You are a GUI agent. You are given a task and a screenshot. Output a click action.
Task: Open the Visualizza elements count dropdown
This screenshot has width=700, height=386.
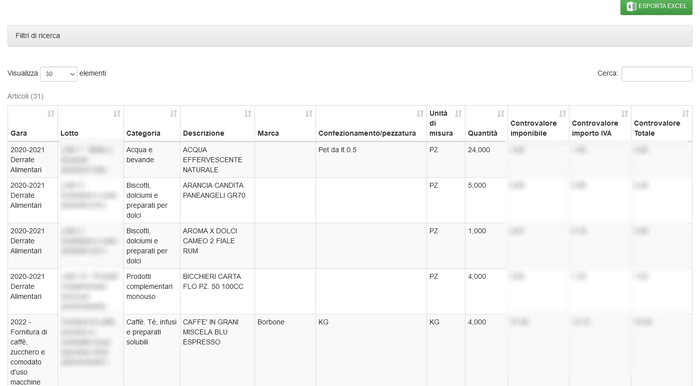pos(59,74)
